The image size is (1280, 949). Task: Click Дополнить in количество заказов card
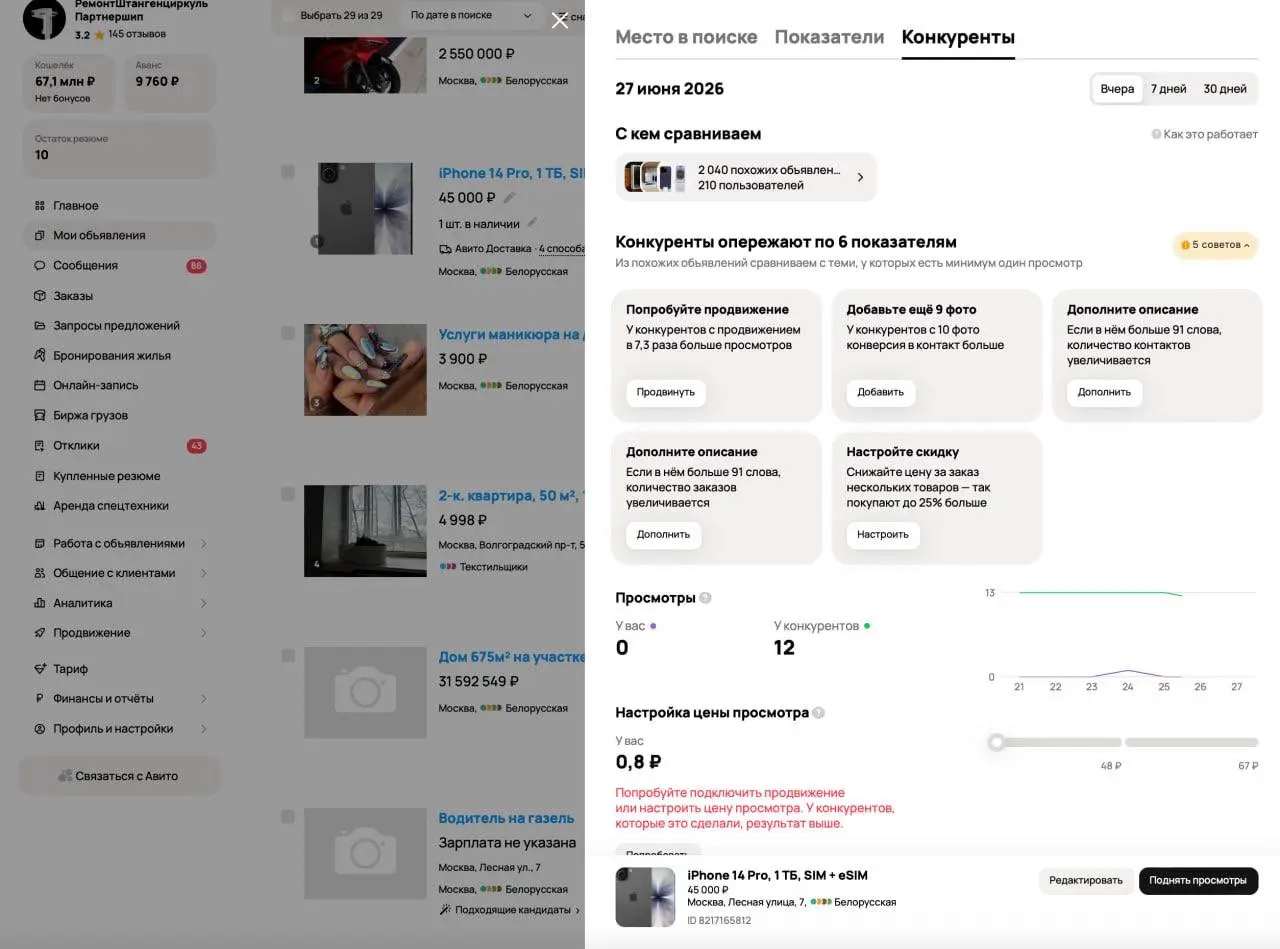click(x=664, y=535)
